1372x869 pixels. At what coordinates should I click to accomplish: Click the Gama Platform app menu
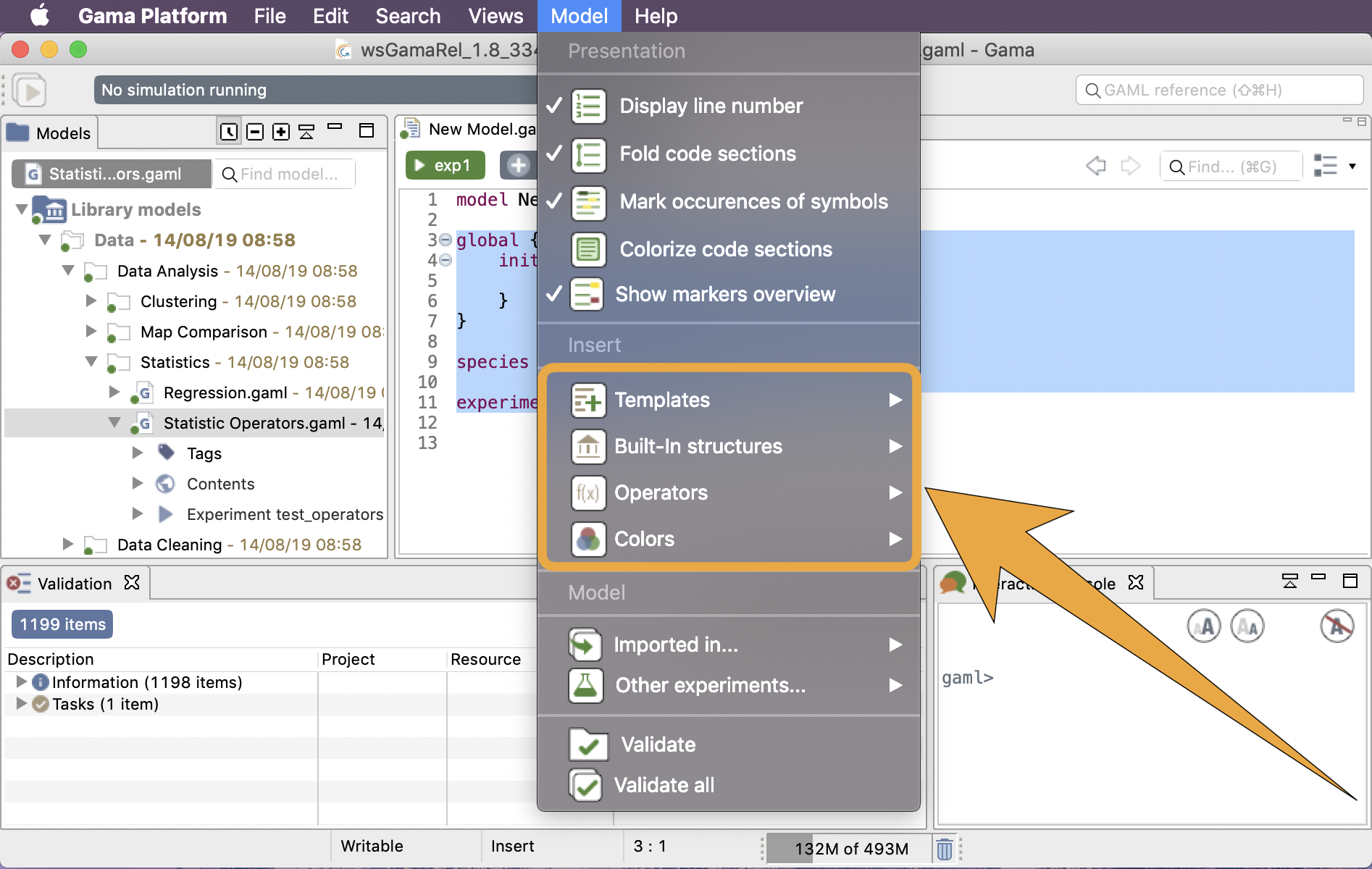tap(152, 16)
